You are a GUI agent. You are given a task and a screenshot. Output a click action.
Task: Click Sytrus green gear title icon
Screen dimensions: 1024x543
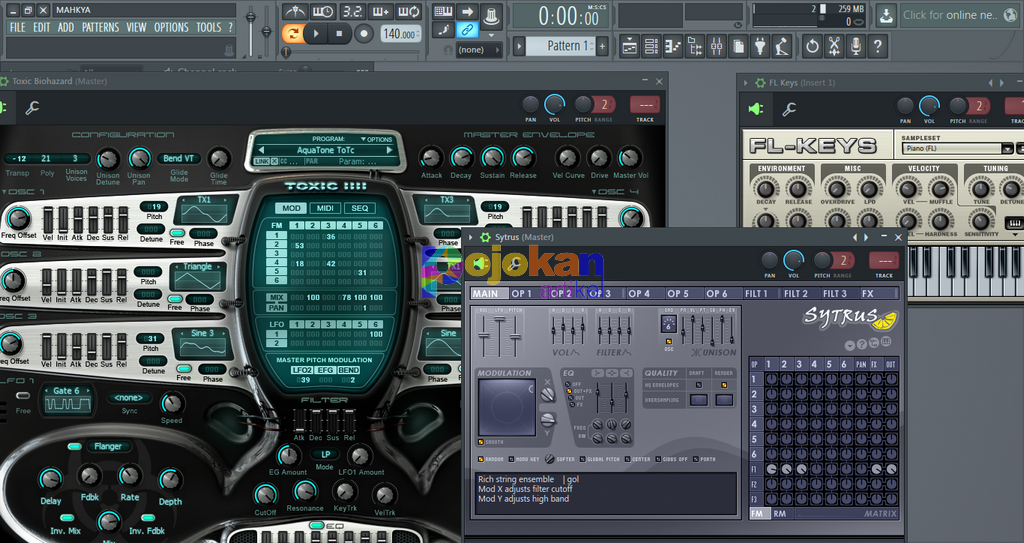485,237
